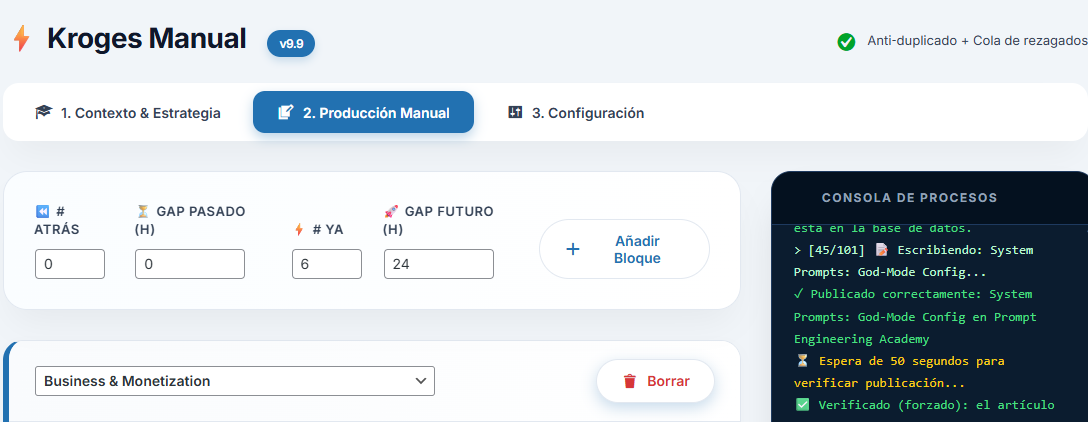The width and height of the screenshot is (1088, 422).
Task: Click the Configuración sliders icon
Action: coord(516,112)
